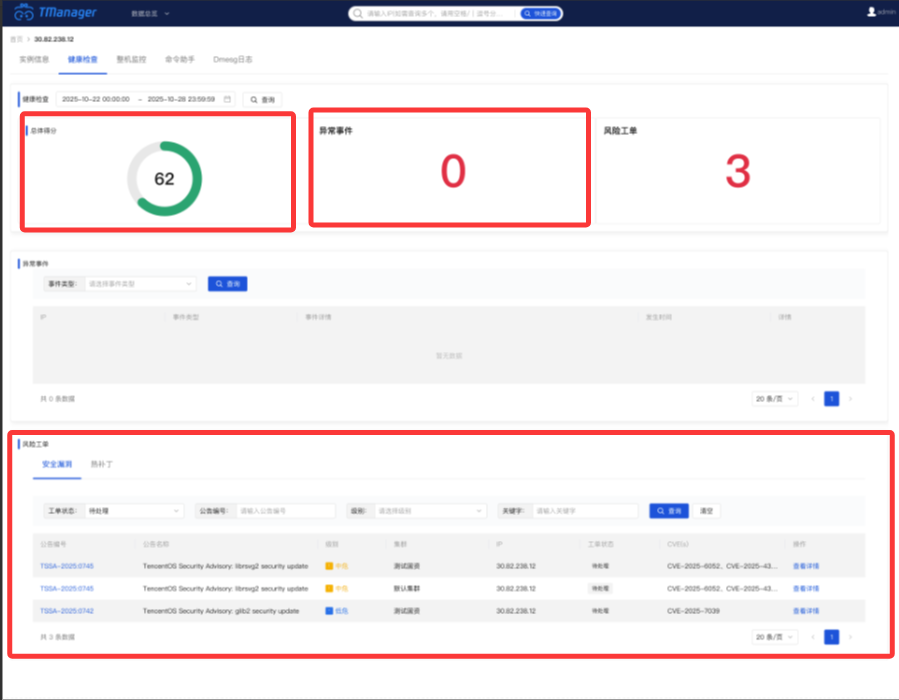Open 20 条/页 page size in 风险工单
The width and height of the screenshot is (899, 700).
tap(775, 637)
